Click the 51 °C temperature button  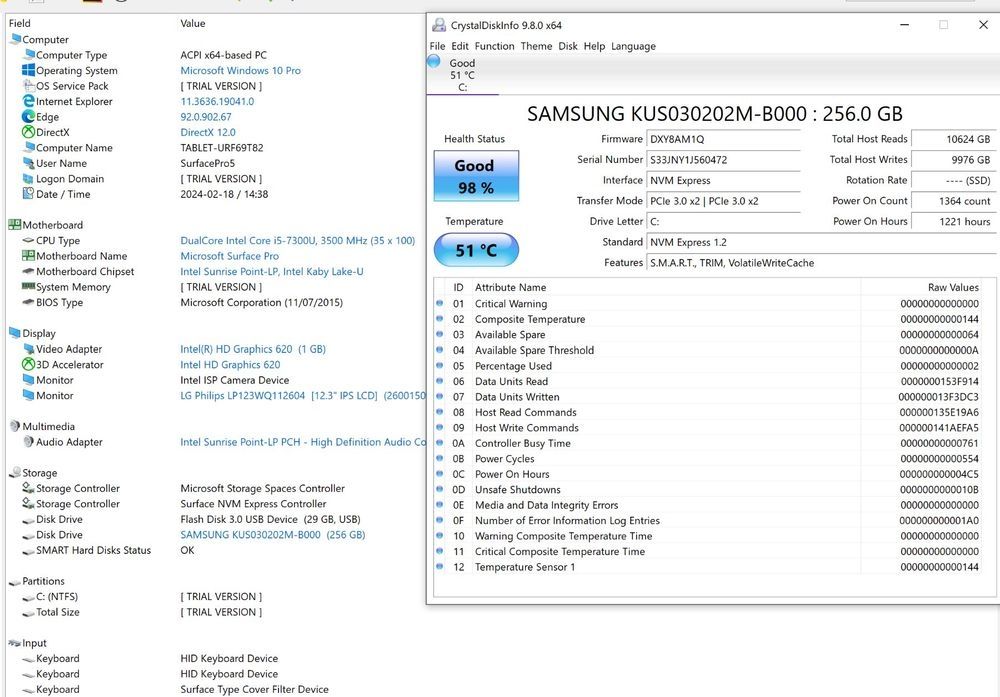coord(476,250)
